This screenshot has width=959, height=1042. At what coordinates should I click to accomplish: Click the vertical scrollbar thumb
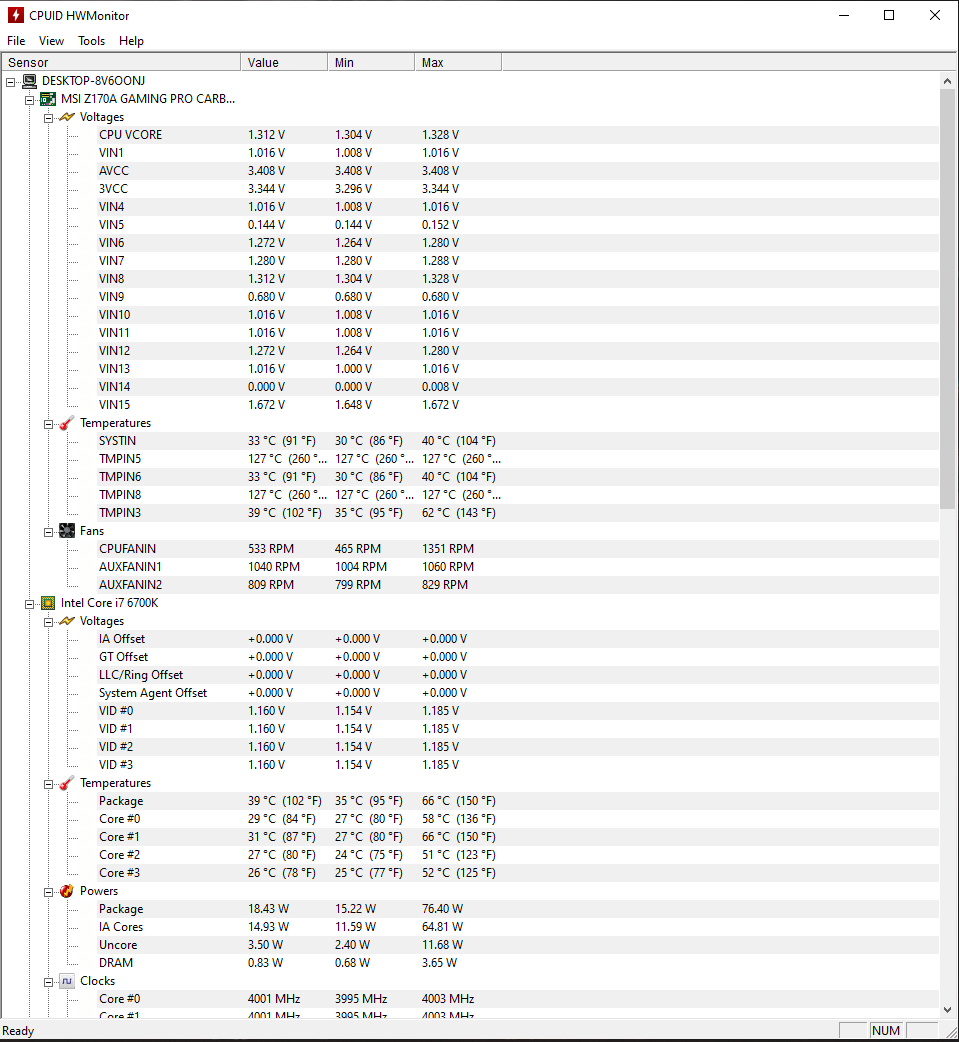pyautogui.click(x=947, y=299)
